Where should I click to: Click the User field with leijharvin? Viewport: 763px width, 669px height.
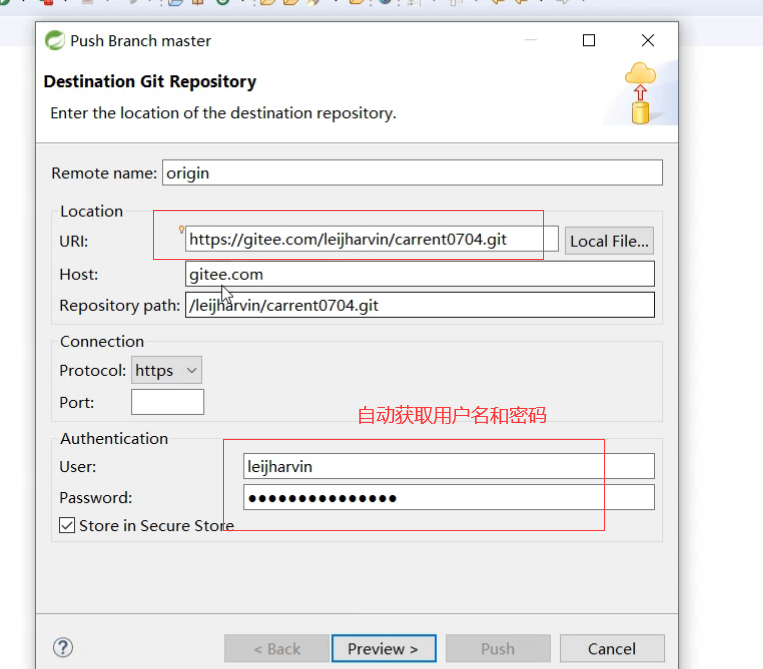pos(449,466)
